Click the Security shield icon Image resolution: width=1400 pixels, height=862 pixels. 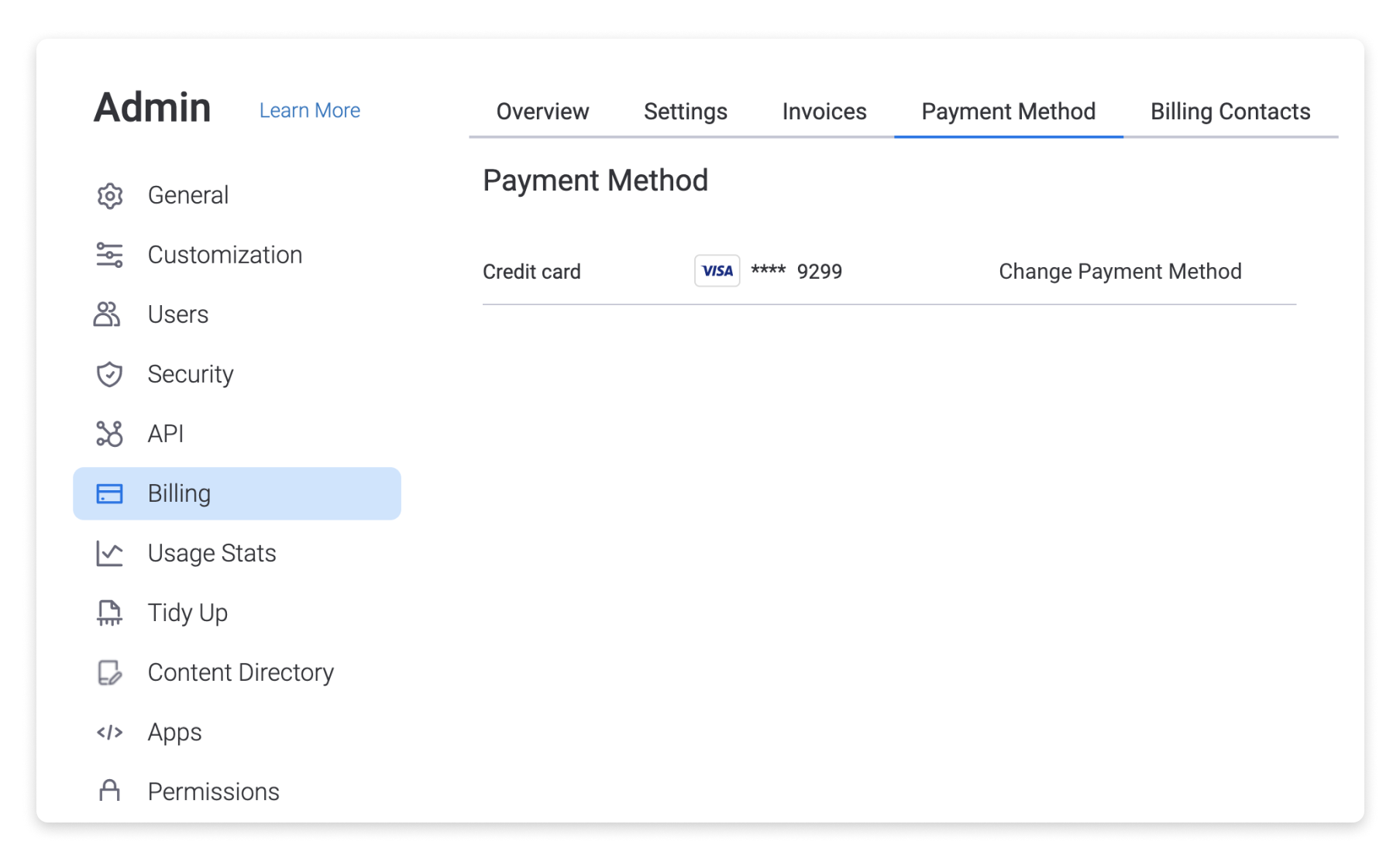tap(109, 374)
